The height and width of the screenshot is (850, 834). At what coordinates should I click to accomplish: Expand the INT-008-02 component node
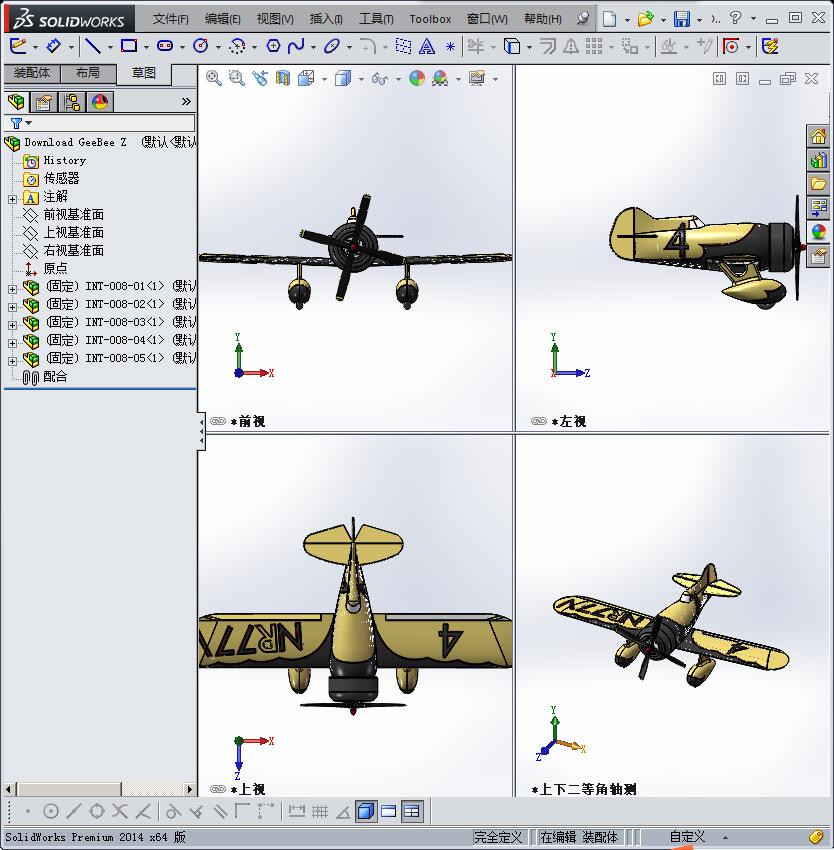pyautogui.click(x=12, y=307)
